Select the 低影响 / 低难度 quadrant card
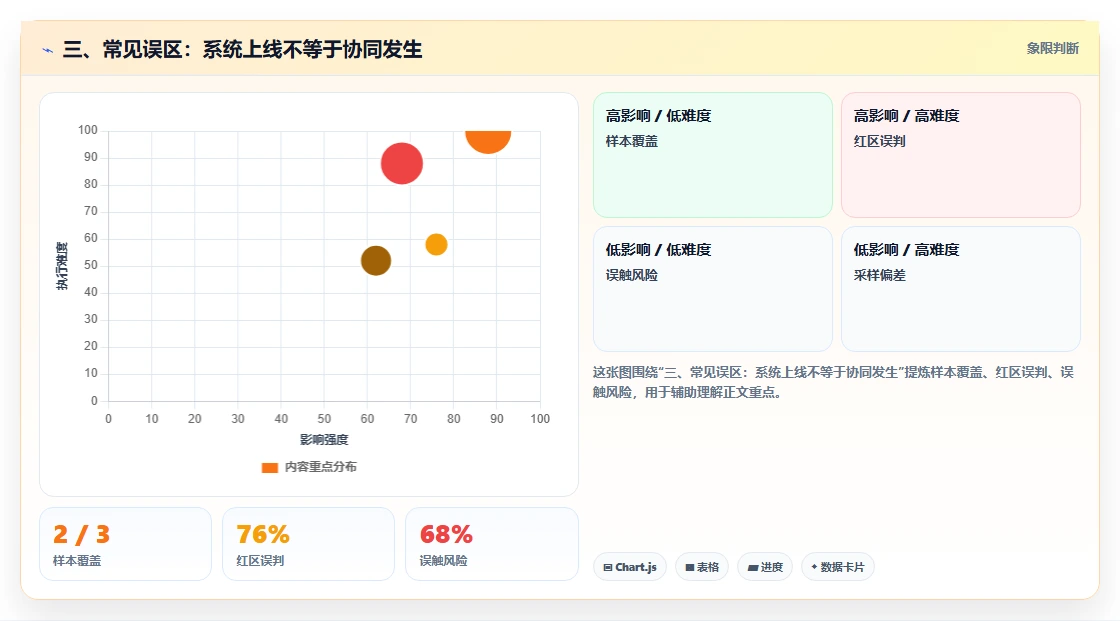 point(713,289)
